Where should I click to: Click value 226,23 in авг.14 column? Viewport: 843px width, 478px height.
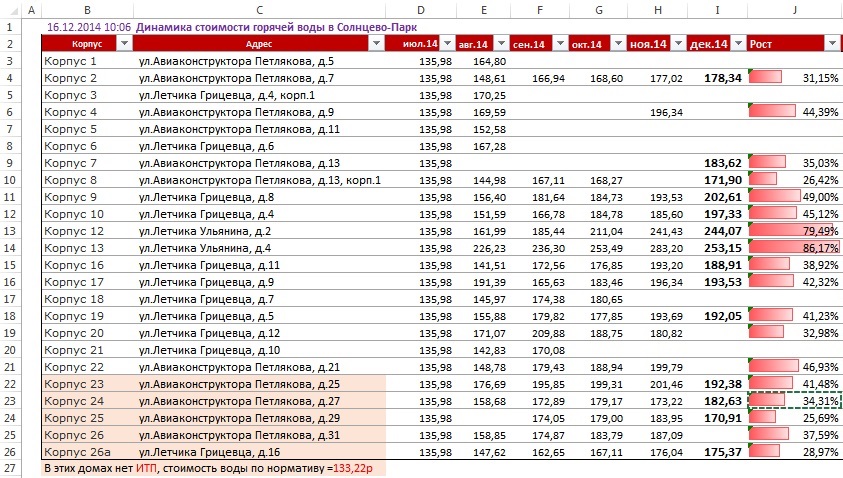coord(489,248)
